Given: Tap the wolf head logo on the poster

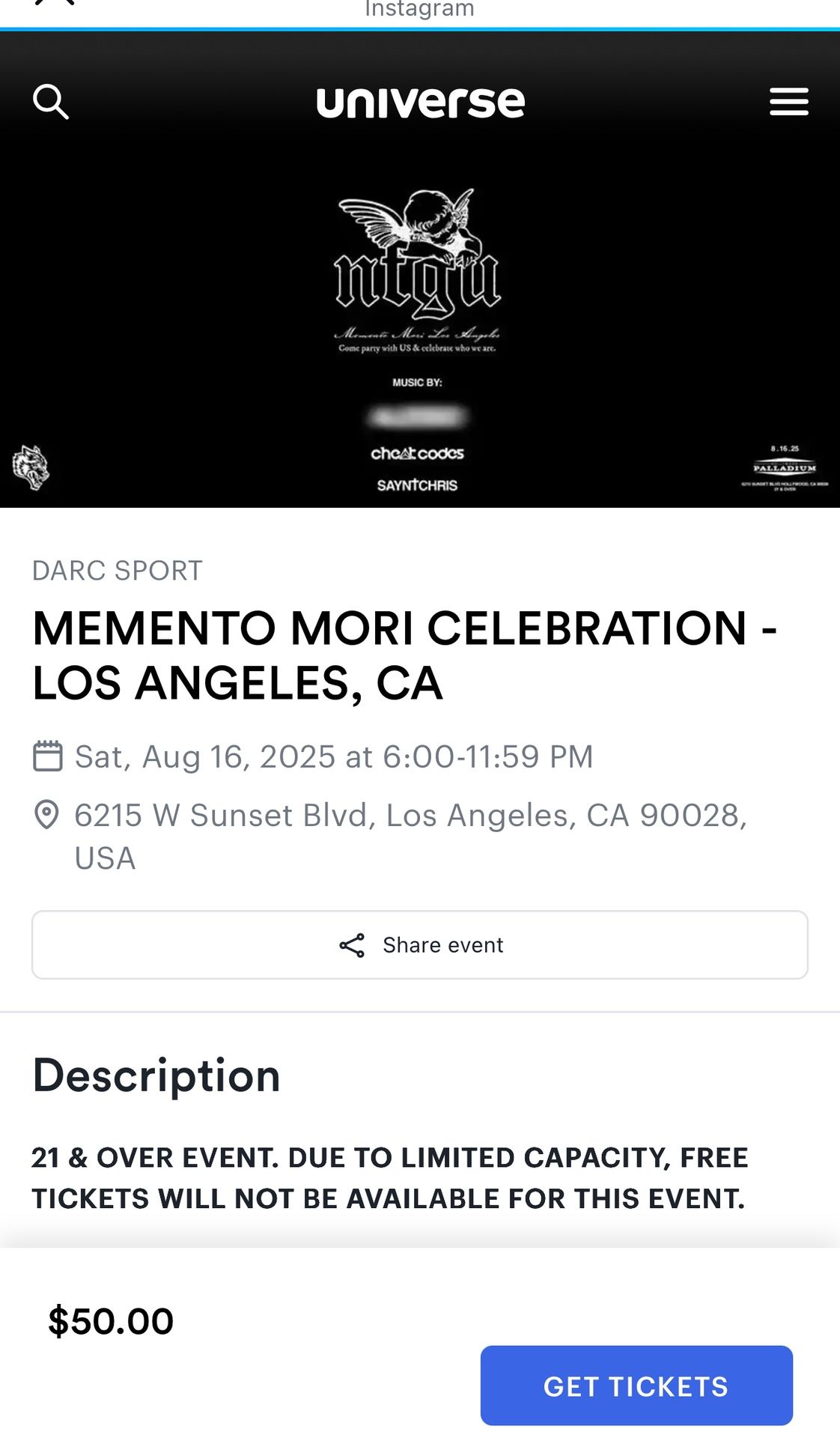Looking at the screenshot, I should pos(31,467).
